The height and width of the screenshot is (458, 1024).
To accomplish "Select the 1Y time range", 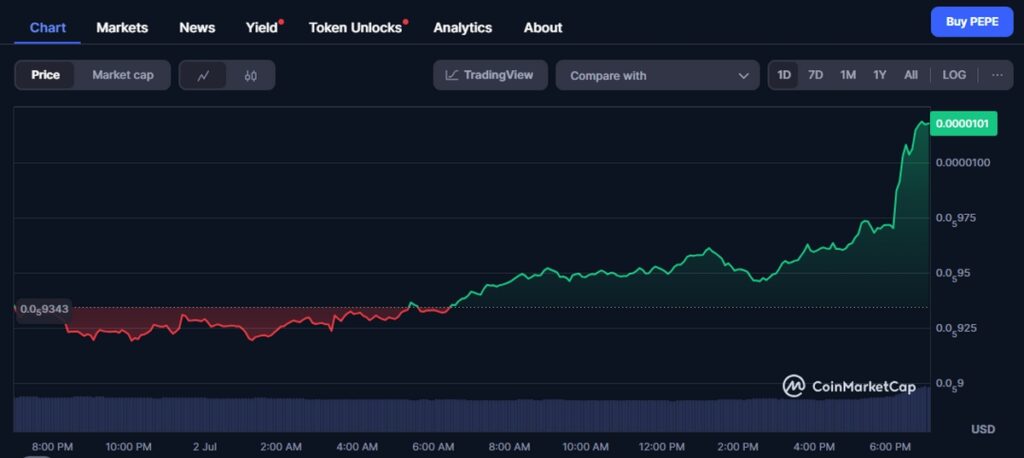I will pyautogui.click(x=880, y=75).
